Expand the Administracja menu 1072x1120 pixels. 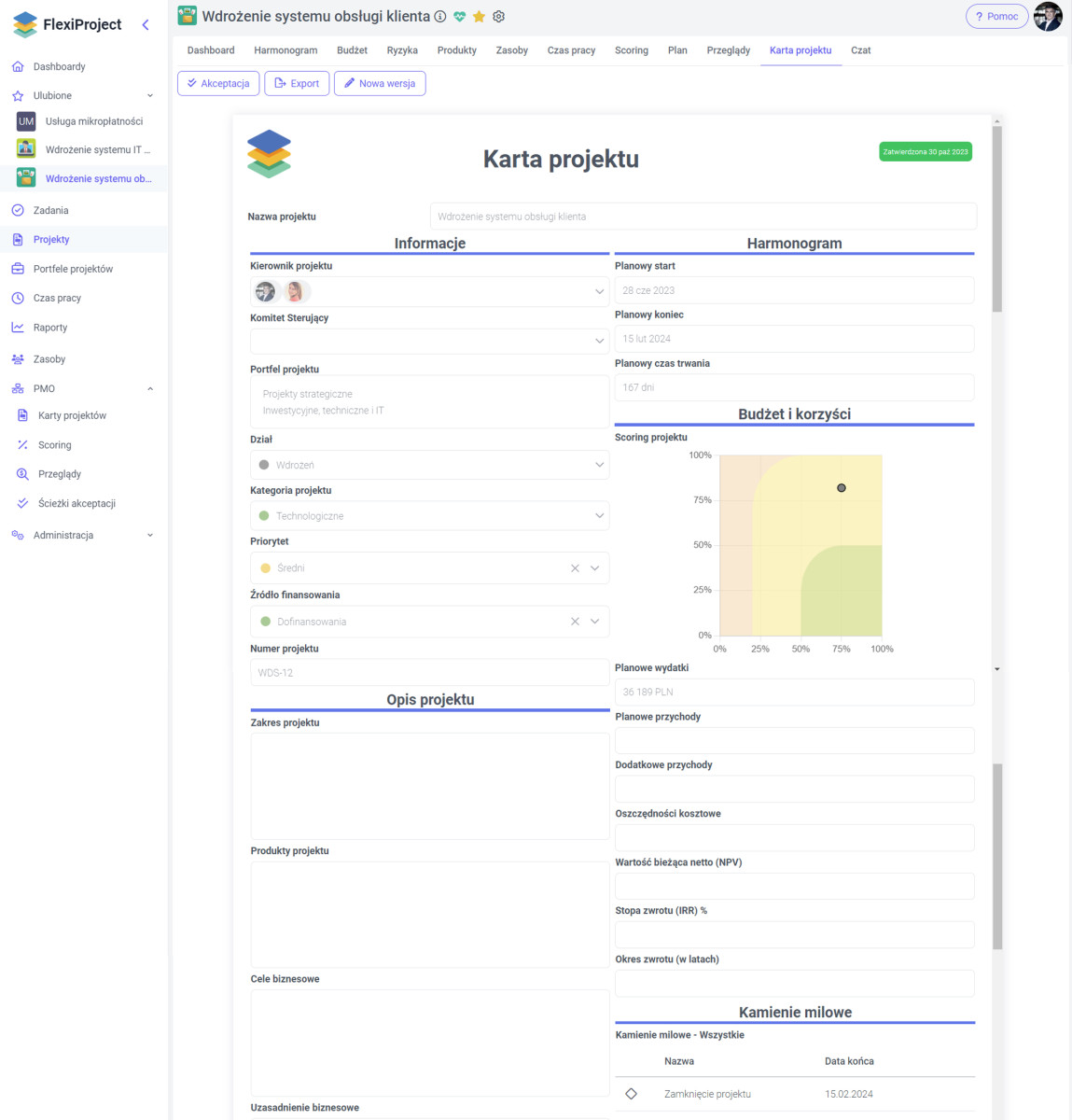point(150,536)
